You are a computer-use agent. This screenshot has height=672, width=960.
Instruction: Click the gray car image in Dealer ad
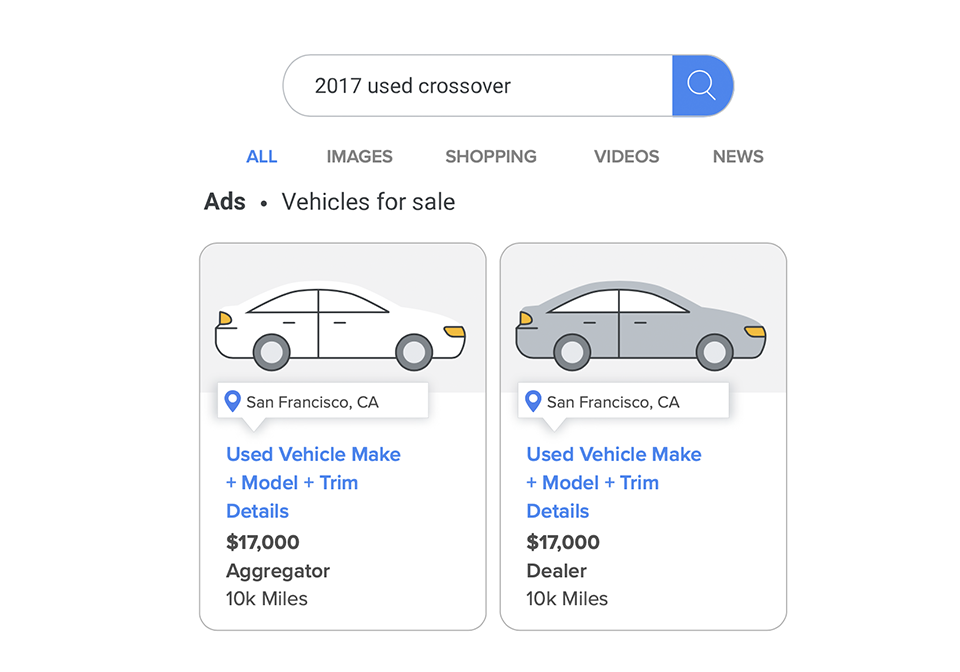tap(640, 326)
